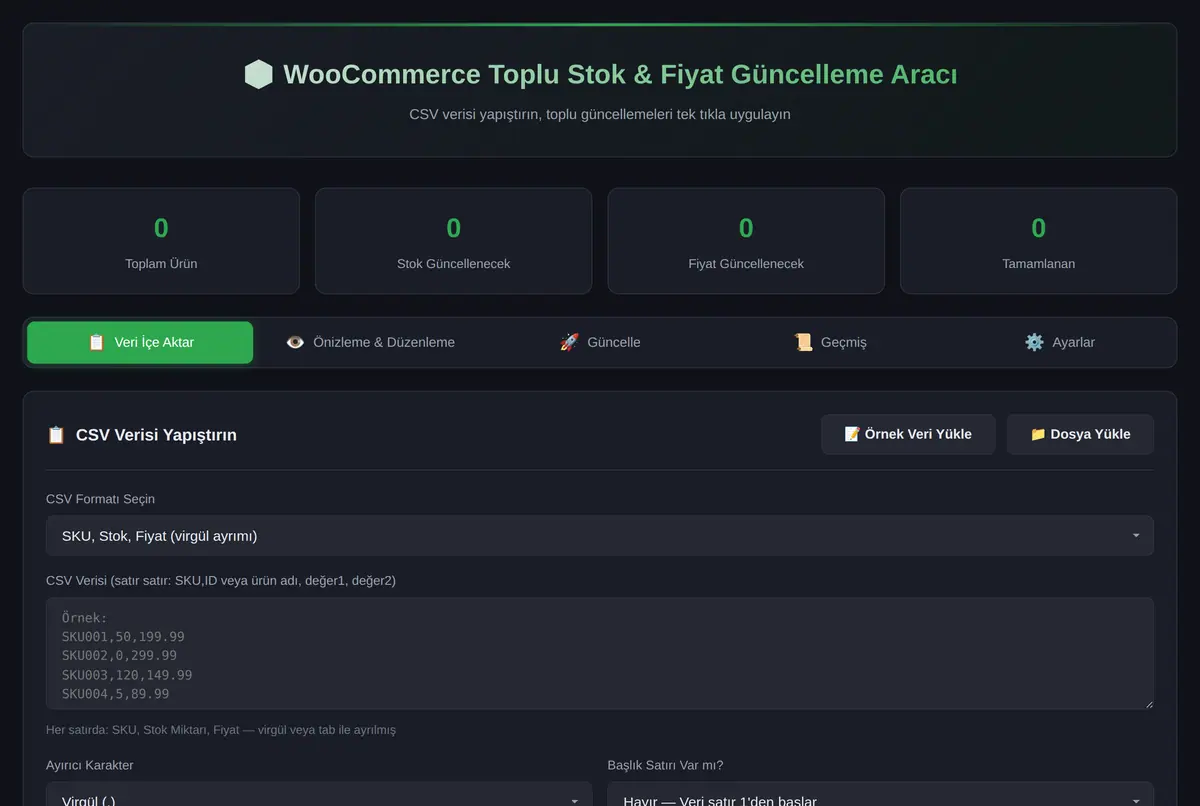Open the Önizleme & Düzenleme tab
This screenshot has height=806, width=1200.
tap(370, 342)
